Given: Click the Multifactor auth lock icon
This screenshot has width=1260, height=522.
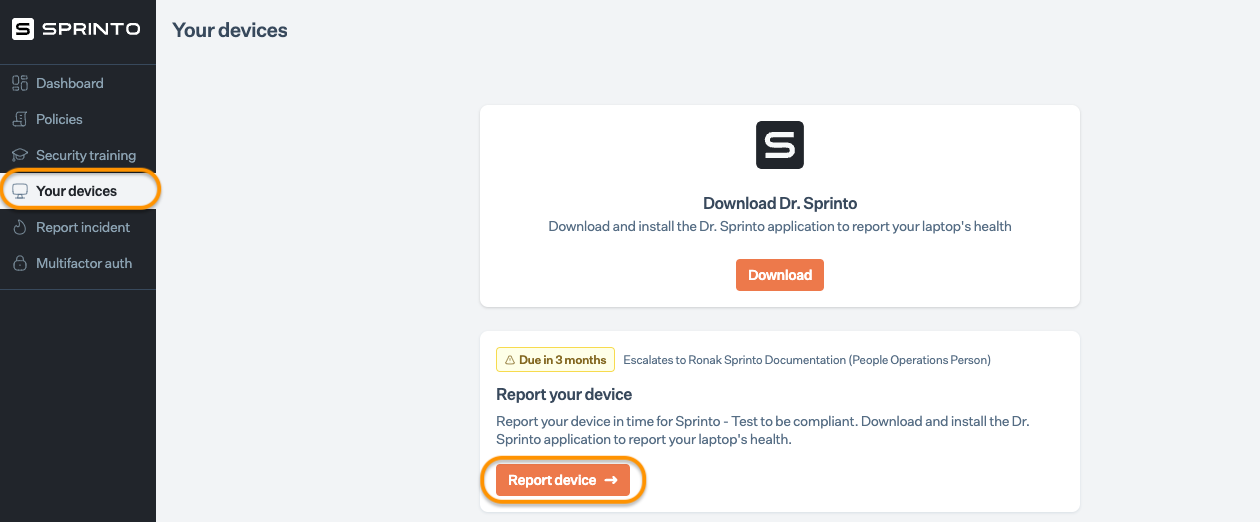Looking at the screenshot, I should 19,263.
